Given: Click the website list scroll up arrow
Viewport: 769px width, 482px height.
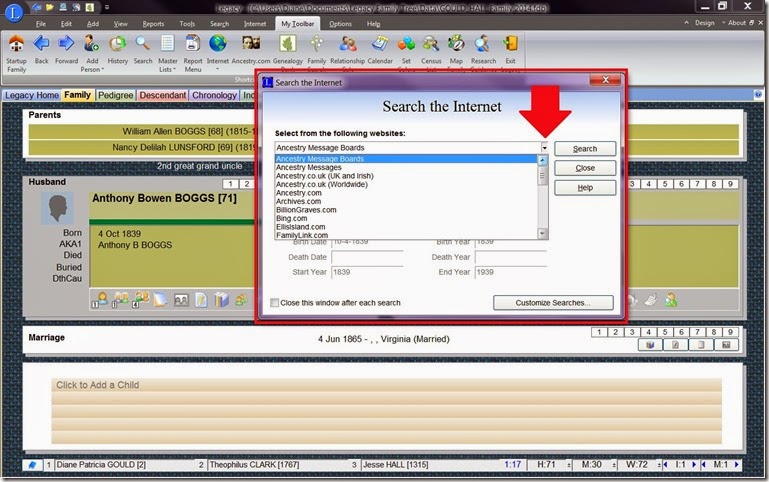Looking at the screenshot, I should (542, 160).
